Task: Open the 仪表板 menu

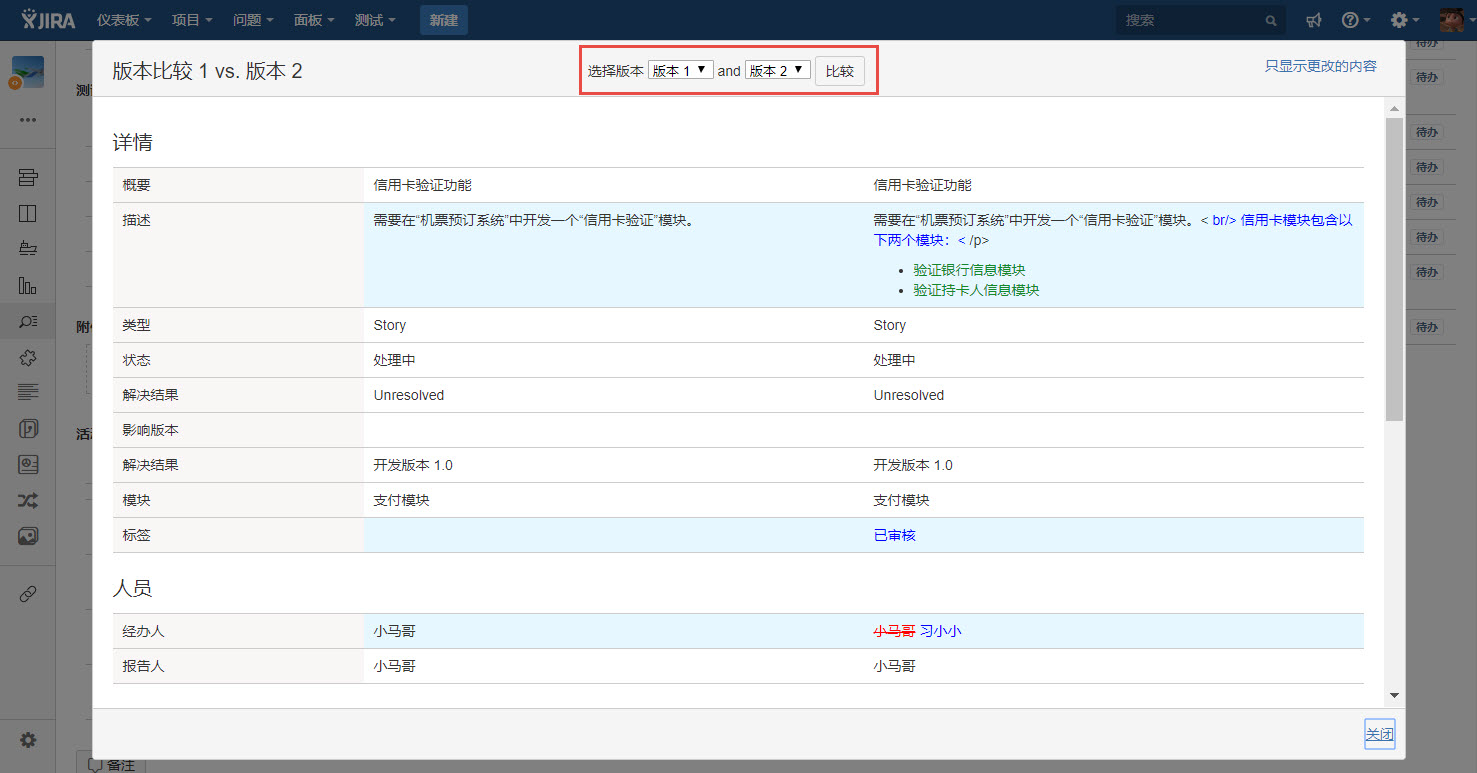Action: 124,20
